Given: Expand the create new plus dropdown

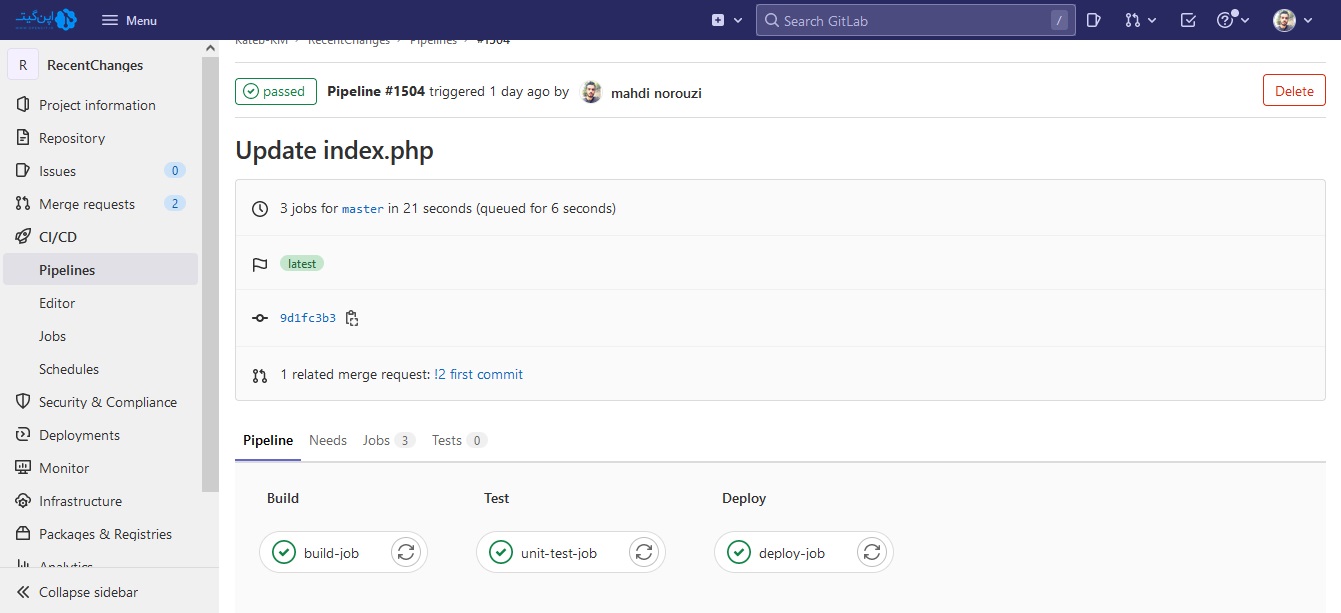Looking at the screenshot, I should pos(727,20).
